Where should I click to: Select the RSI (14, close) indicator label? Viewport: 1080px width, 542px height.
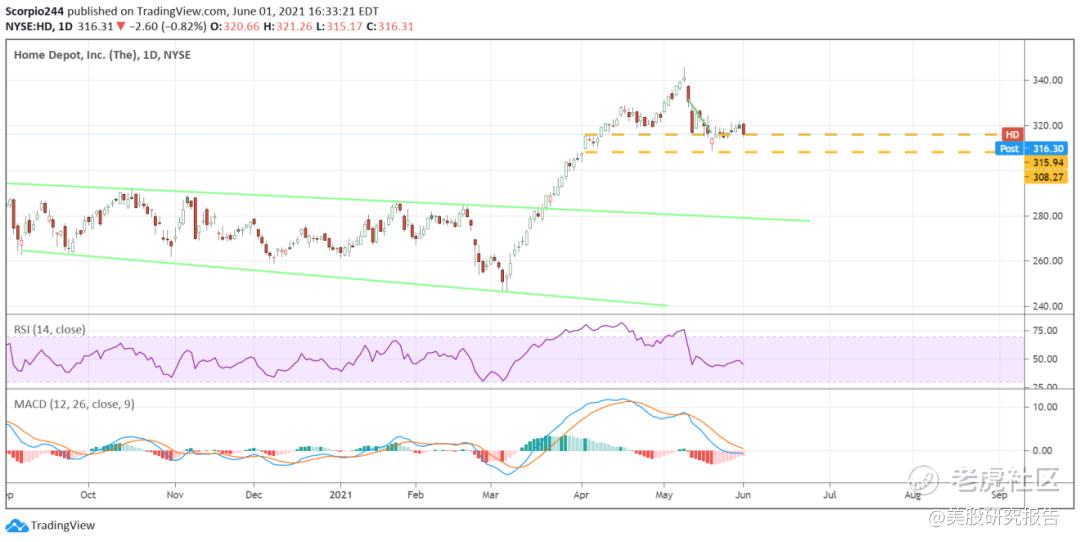click(x=50, y=329)
